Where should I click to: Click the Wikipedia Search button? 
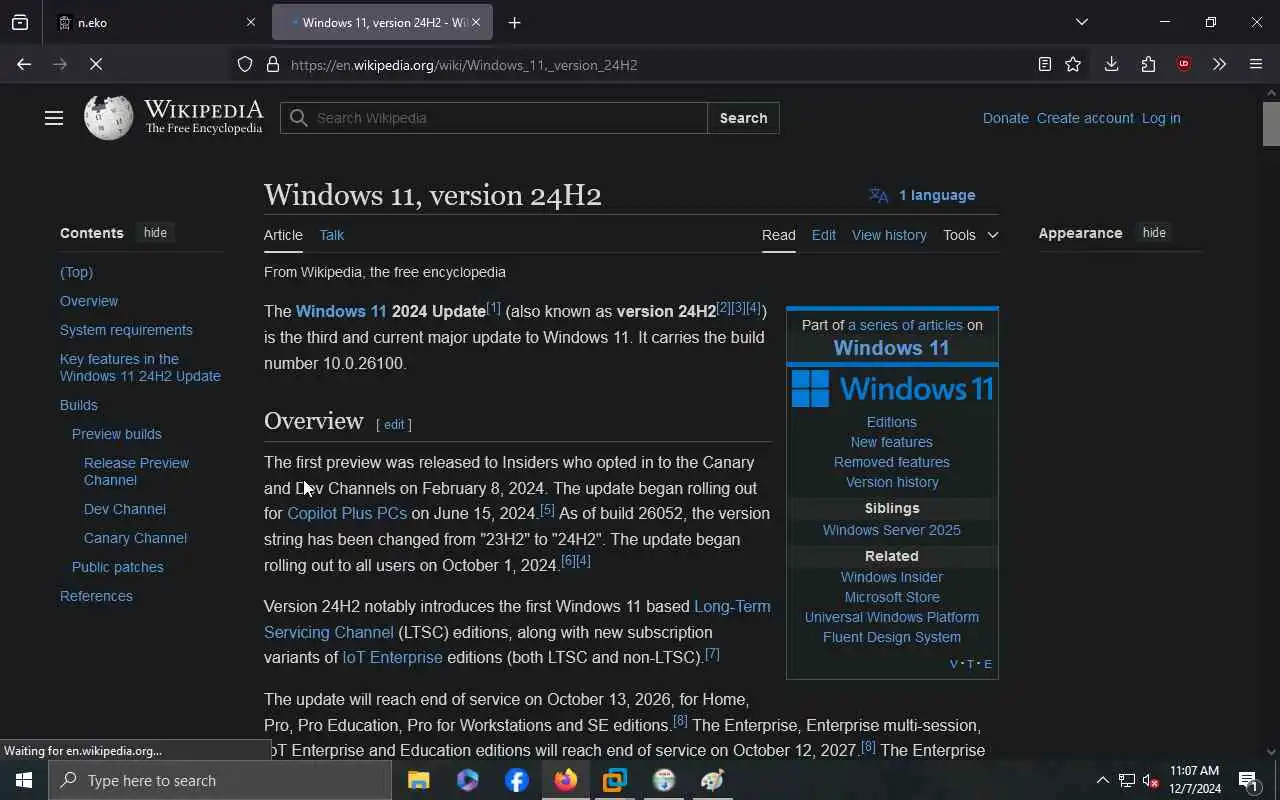(743, 118)
